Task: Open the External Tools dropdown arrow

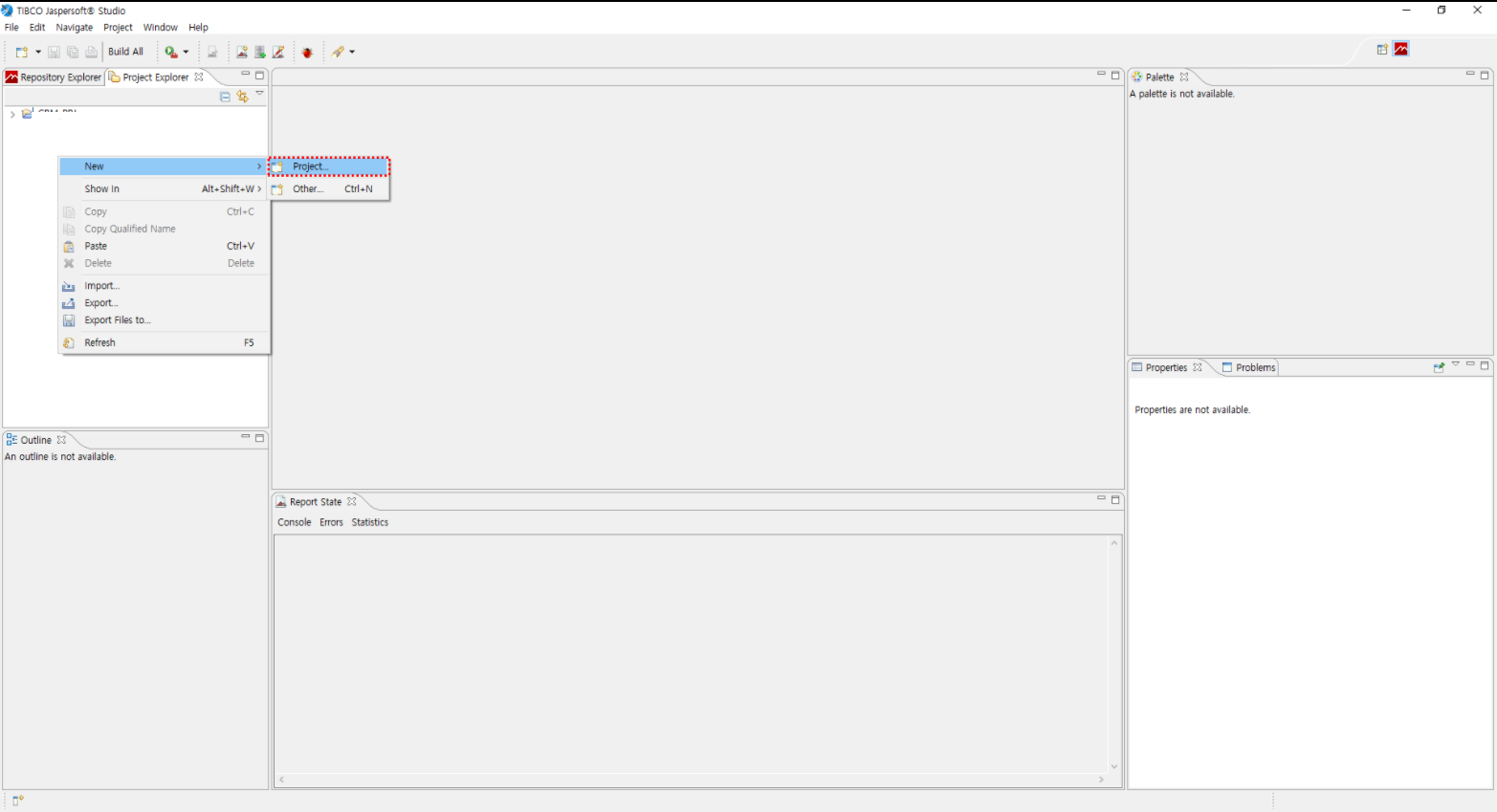Action: pyautogui.click(x=186, y=52)
